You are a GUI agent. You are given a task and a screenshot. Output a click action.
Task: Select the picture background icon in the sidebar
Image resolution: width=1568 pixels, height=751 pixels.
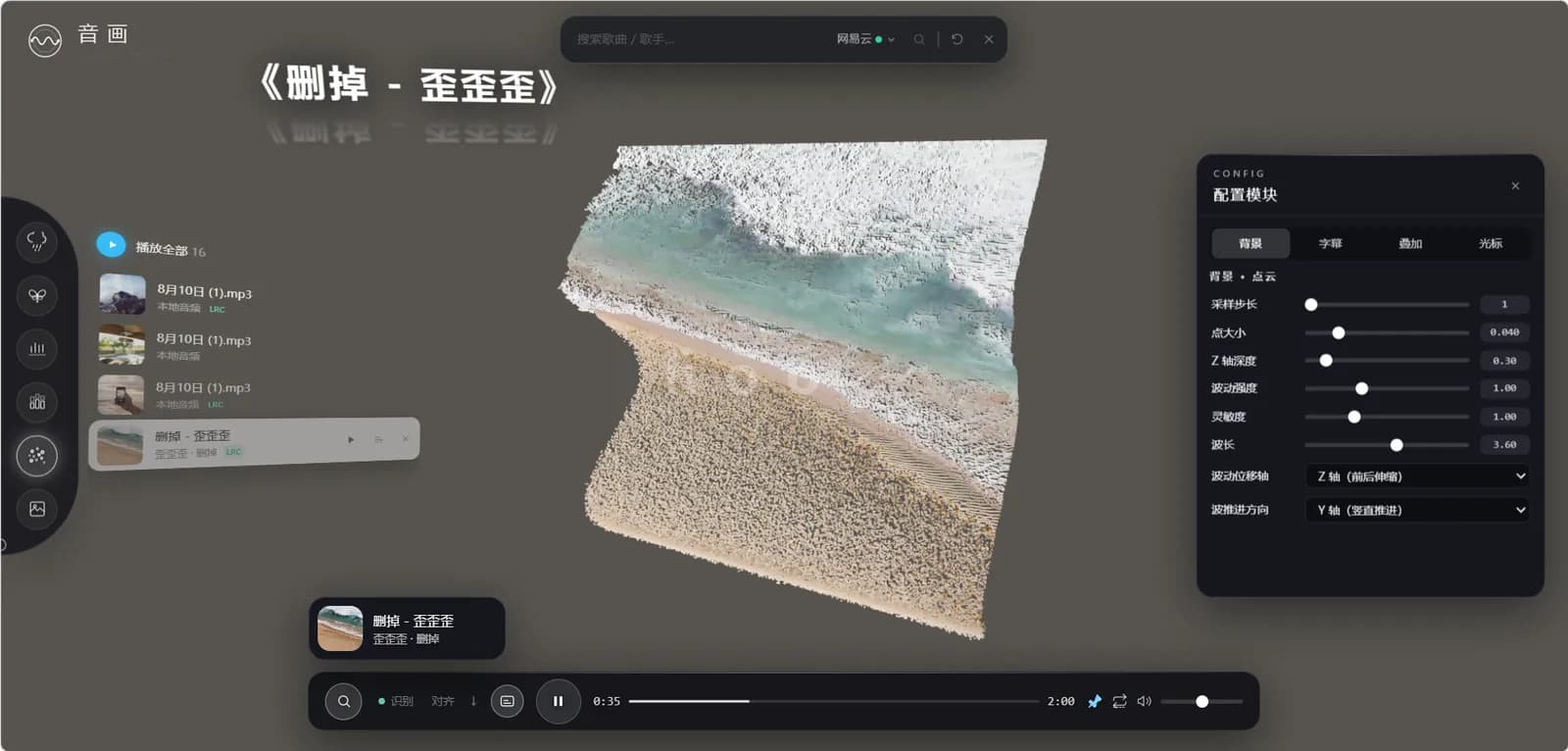(x=37, y=509)
